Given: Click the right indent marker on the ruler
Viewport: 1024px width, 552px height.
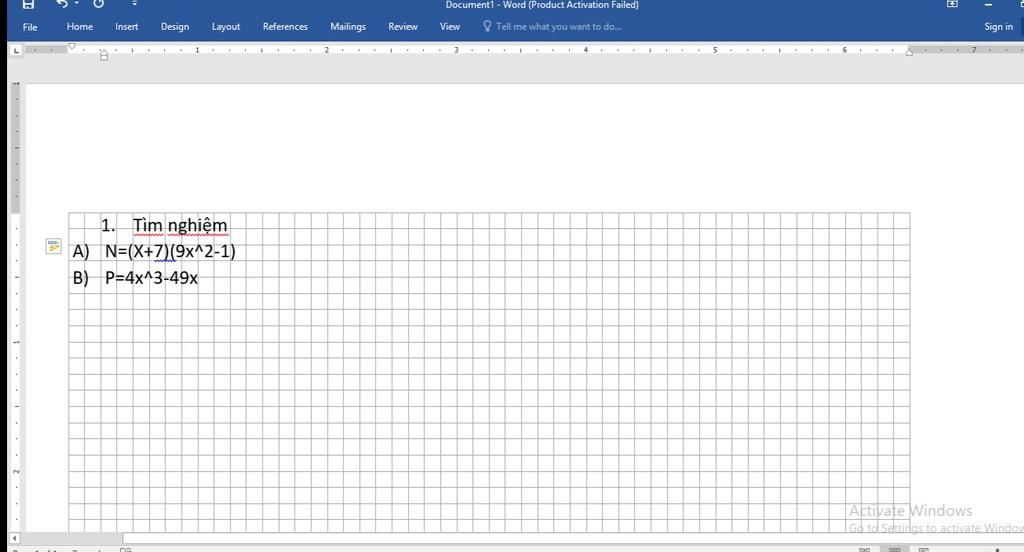Looking at the screenshot, I should (x=909, y=52).
